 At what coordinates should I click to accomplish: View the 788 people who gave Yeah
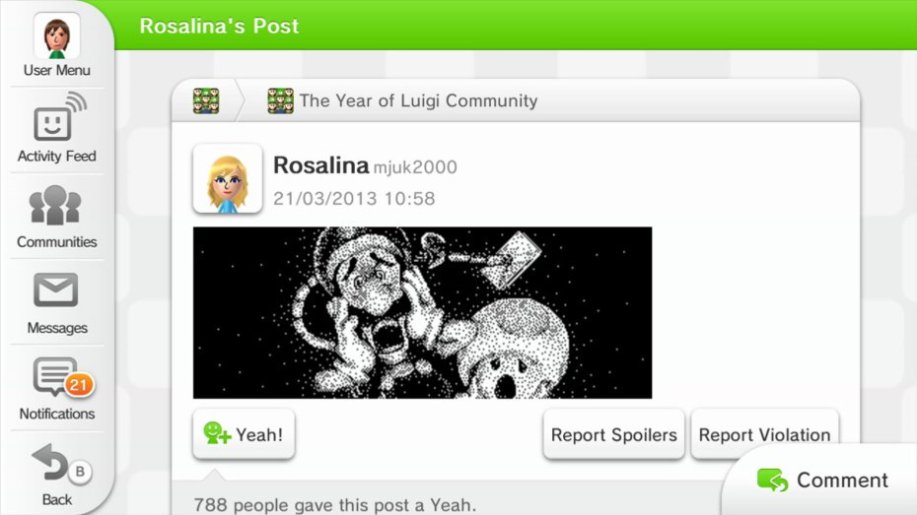pyautogui.click(x=335, y=504)
